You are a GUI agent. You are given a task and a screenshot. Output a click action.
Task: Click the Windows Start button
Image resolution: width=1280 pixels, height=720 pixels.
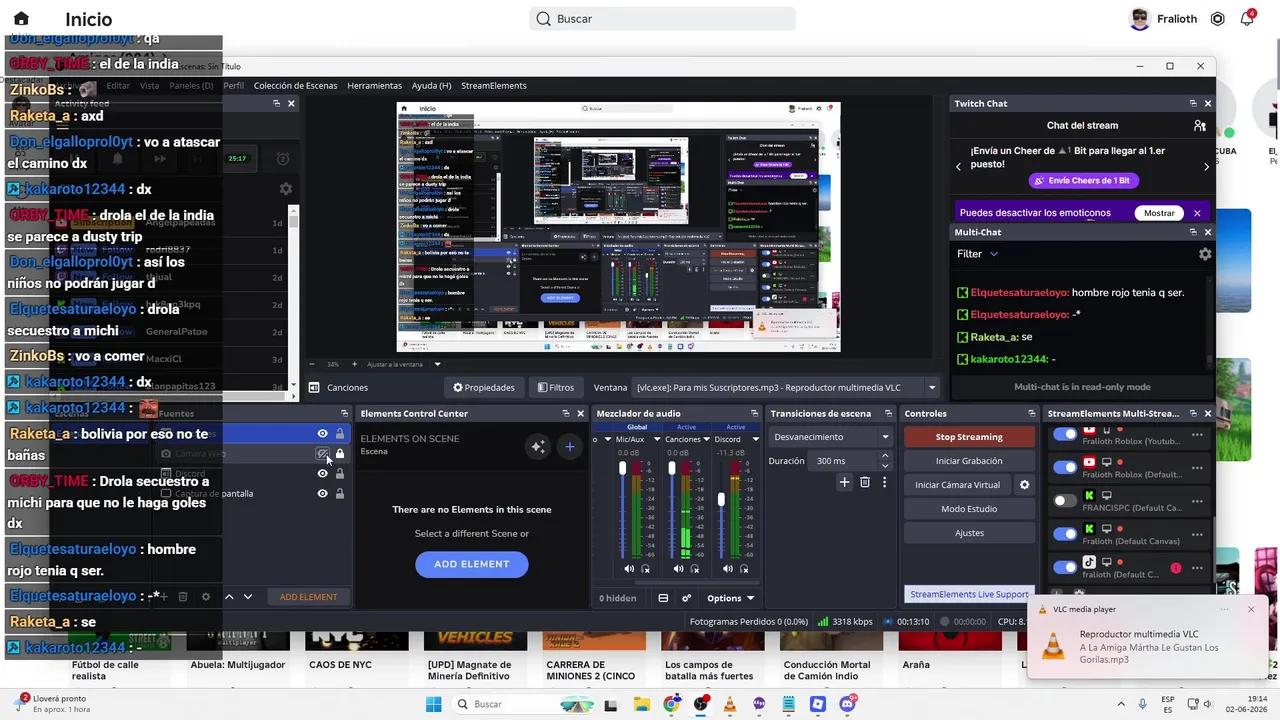[x=433, y=704]
